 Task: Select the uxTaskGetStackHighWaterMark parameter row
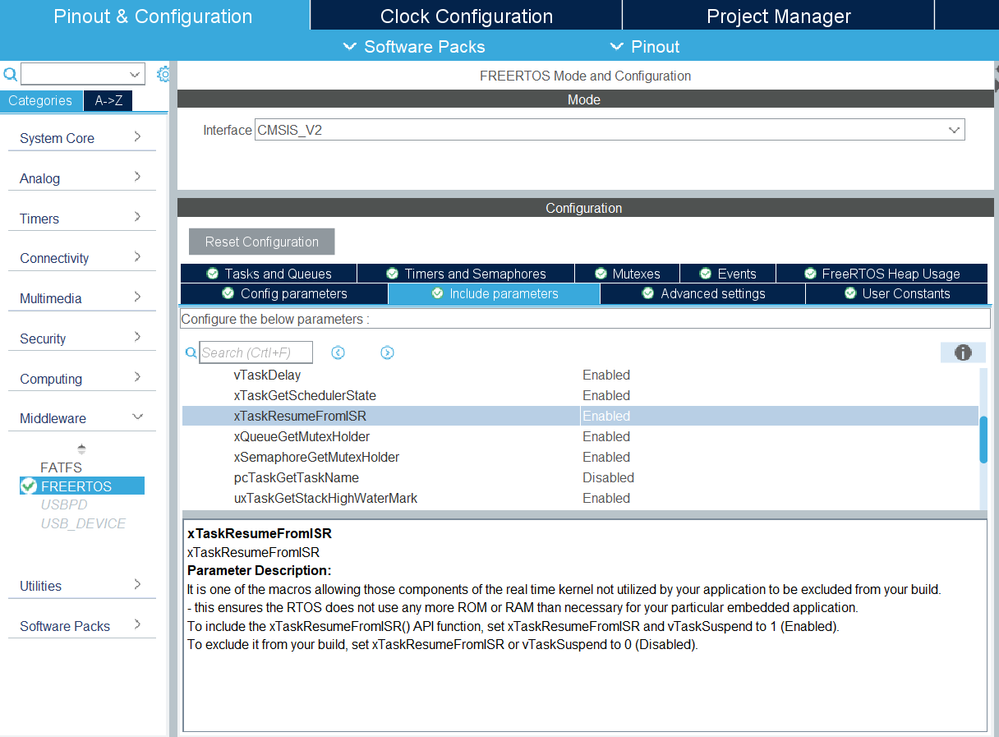point(580,497)
